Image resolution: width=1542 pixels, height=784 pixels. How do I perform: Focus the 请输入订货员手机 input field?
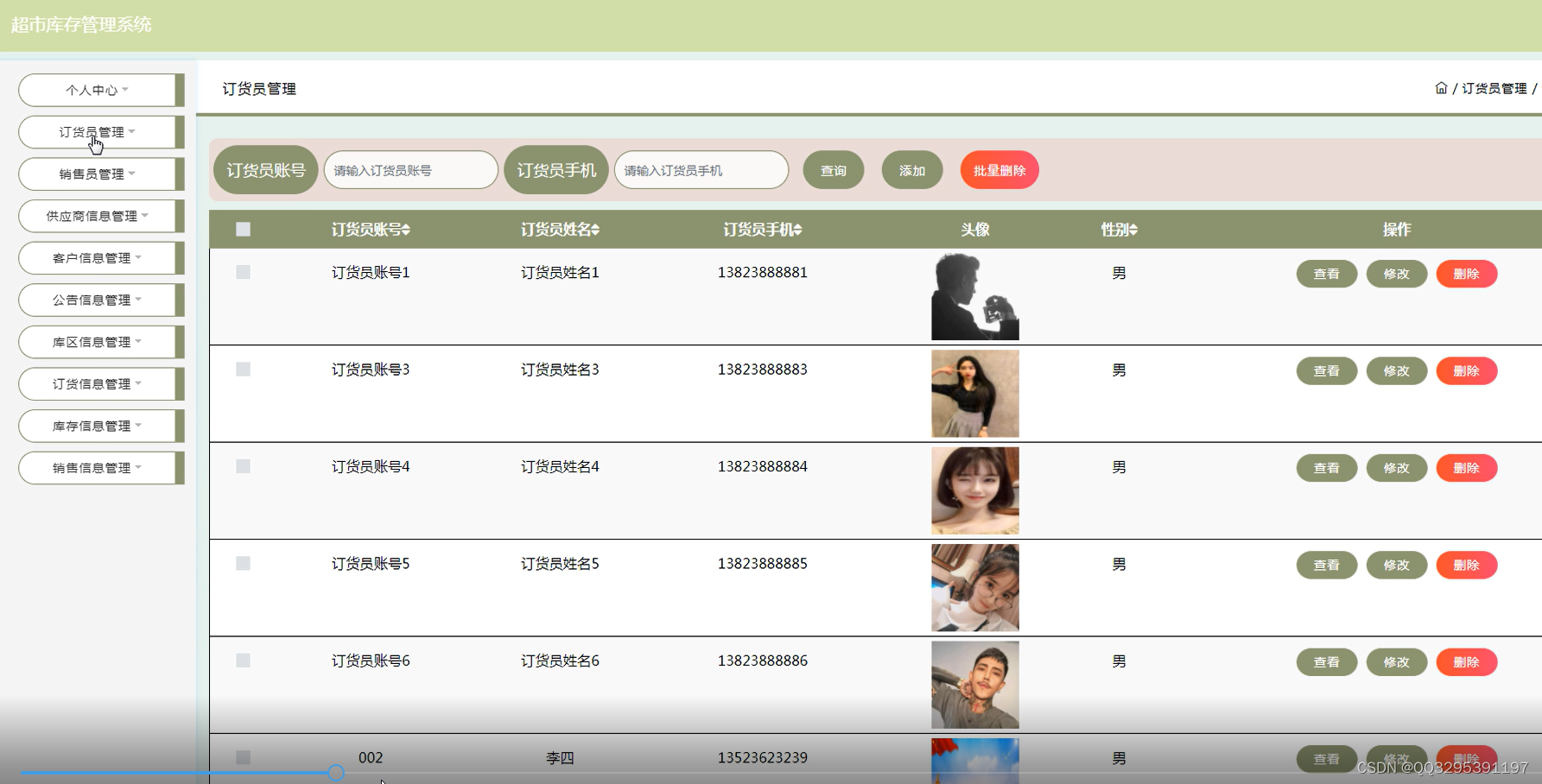coord(701,170)
